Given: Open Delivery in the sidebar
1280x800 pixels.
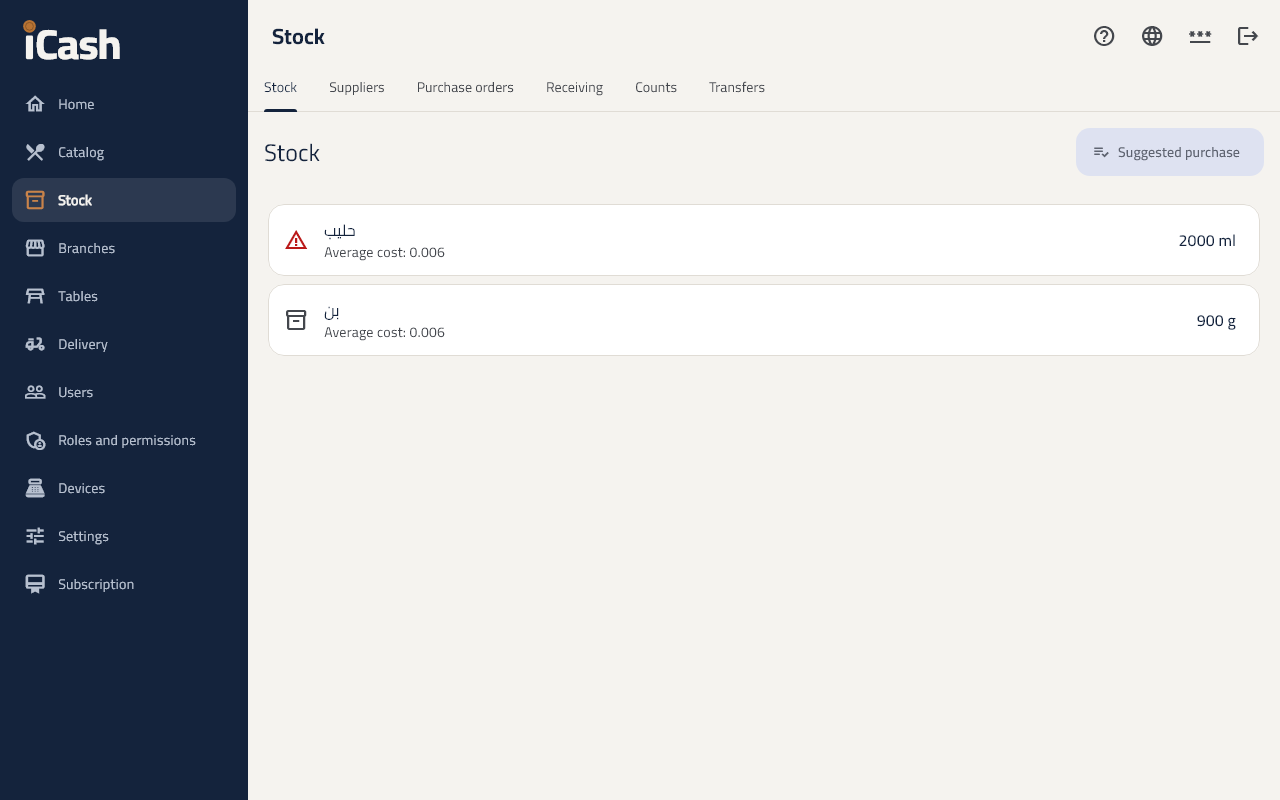Looking at the screenshot, I should click(x=124, y=344).
